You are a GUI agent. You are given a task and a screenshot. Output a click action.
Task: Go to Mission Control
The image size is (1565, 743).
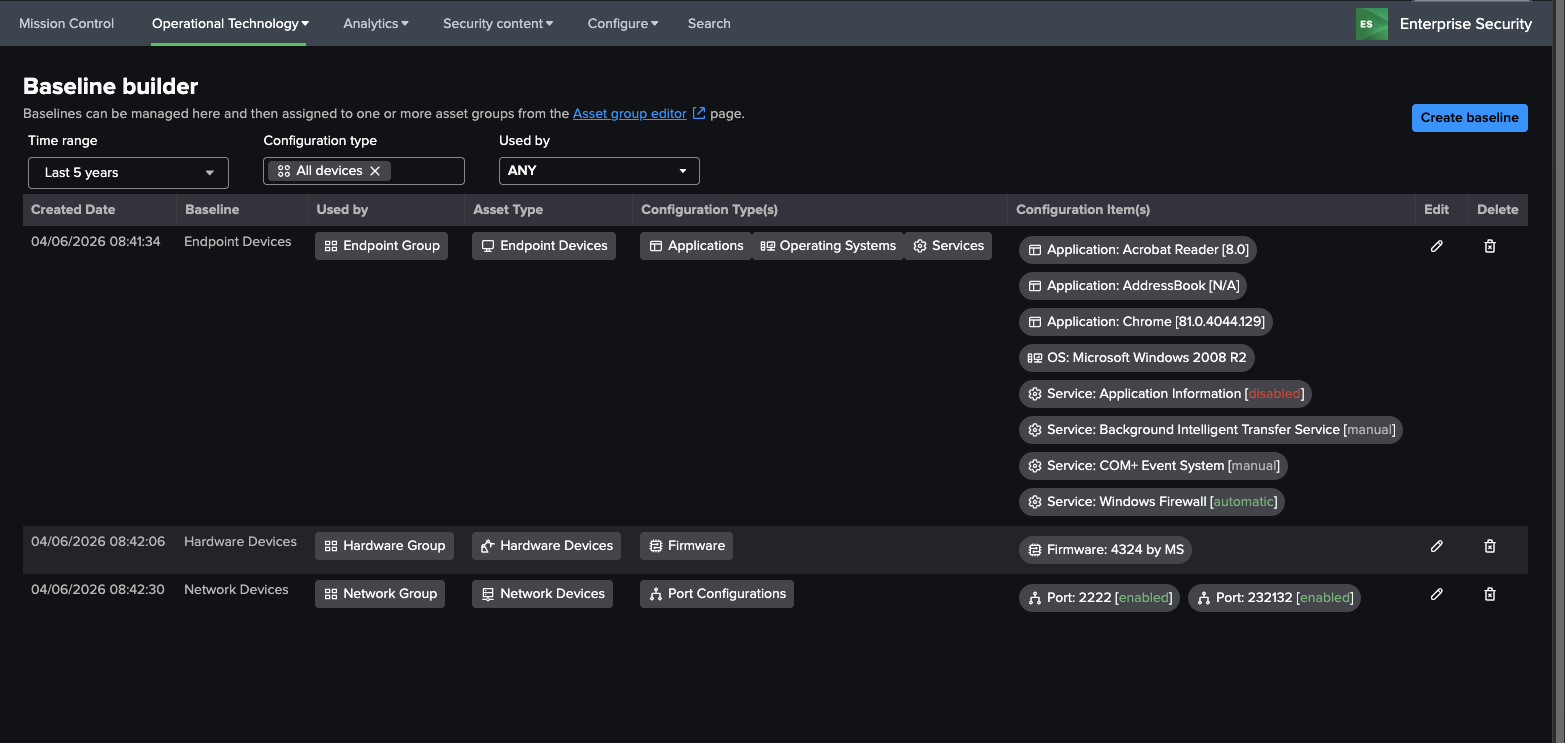click(67, 23)
